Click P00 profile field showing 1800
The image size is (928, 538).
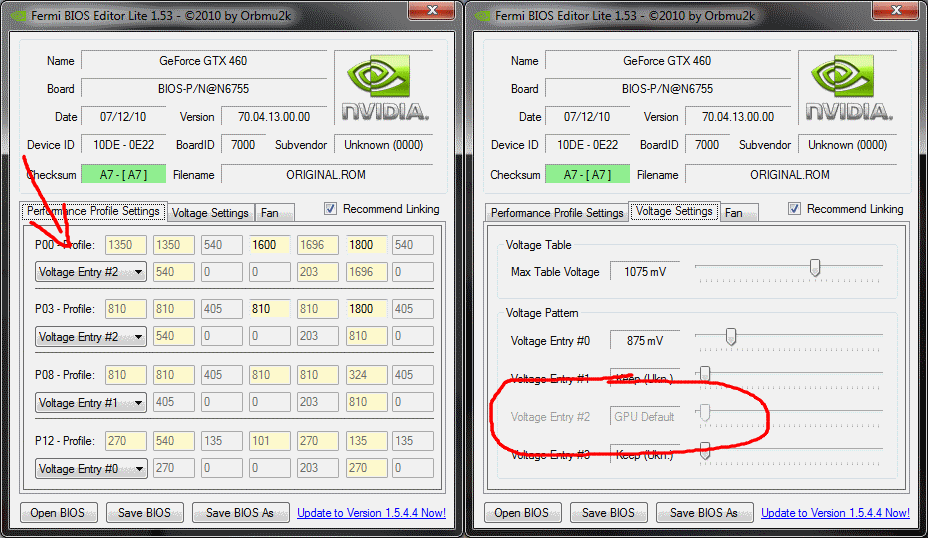pyautogui.click(x=367, y=245)
